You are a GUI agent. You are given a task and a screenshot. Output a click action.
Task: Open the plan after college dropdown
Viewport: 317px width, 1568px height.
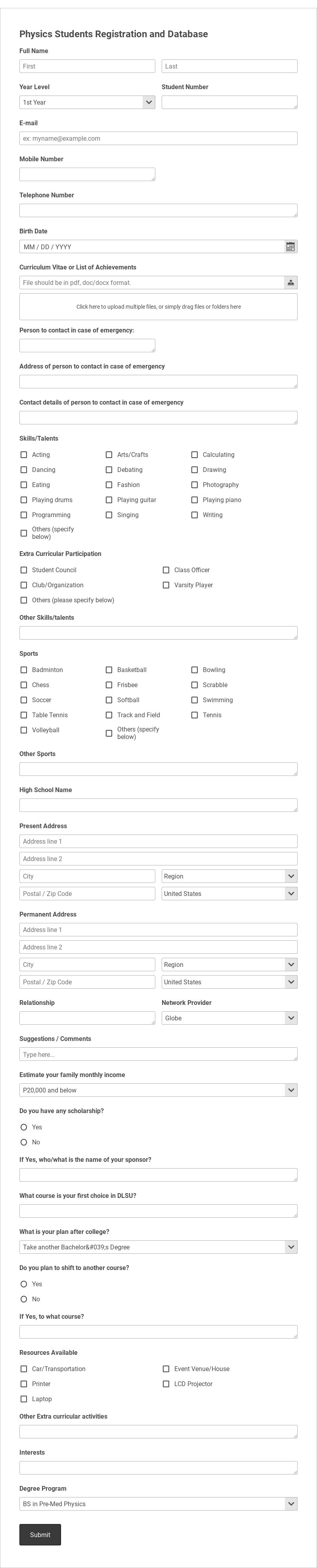(x=158, y=1247)
